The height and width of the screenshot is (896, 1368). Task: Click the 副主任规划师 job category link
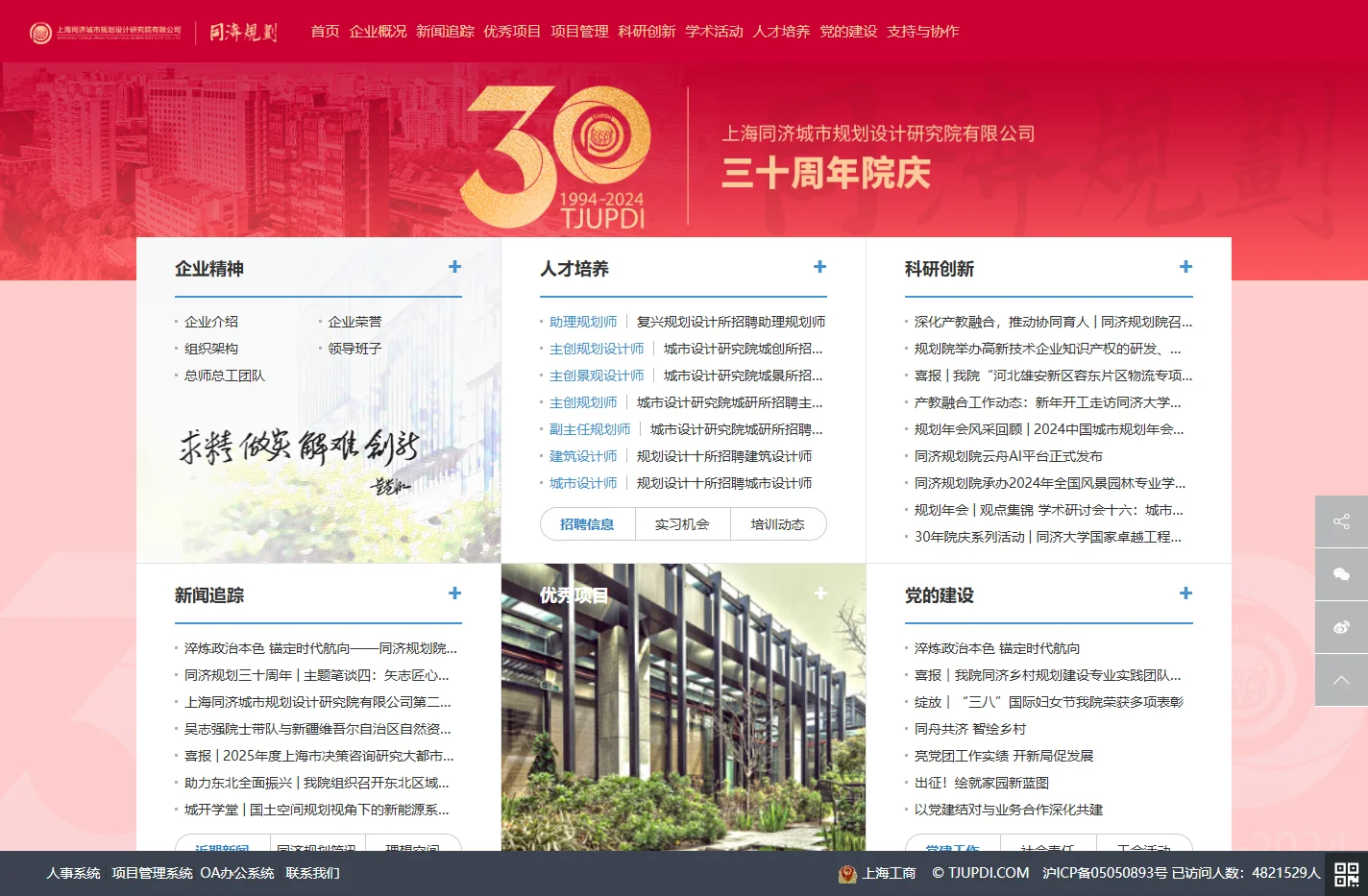pyautogui.click(x=590, y=429)
